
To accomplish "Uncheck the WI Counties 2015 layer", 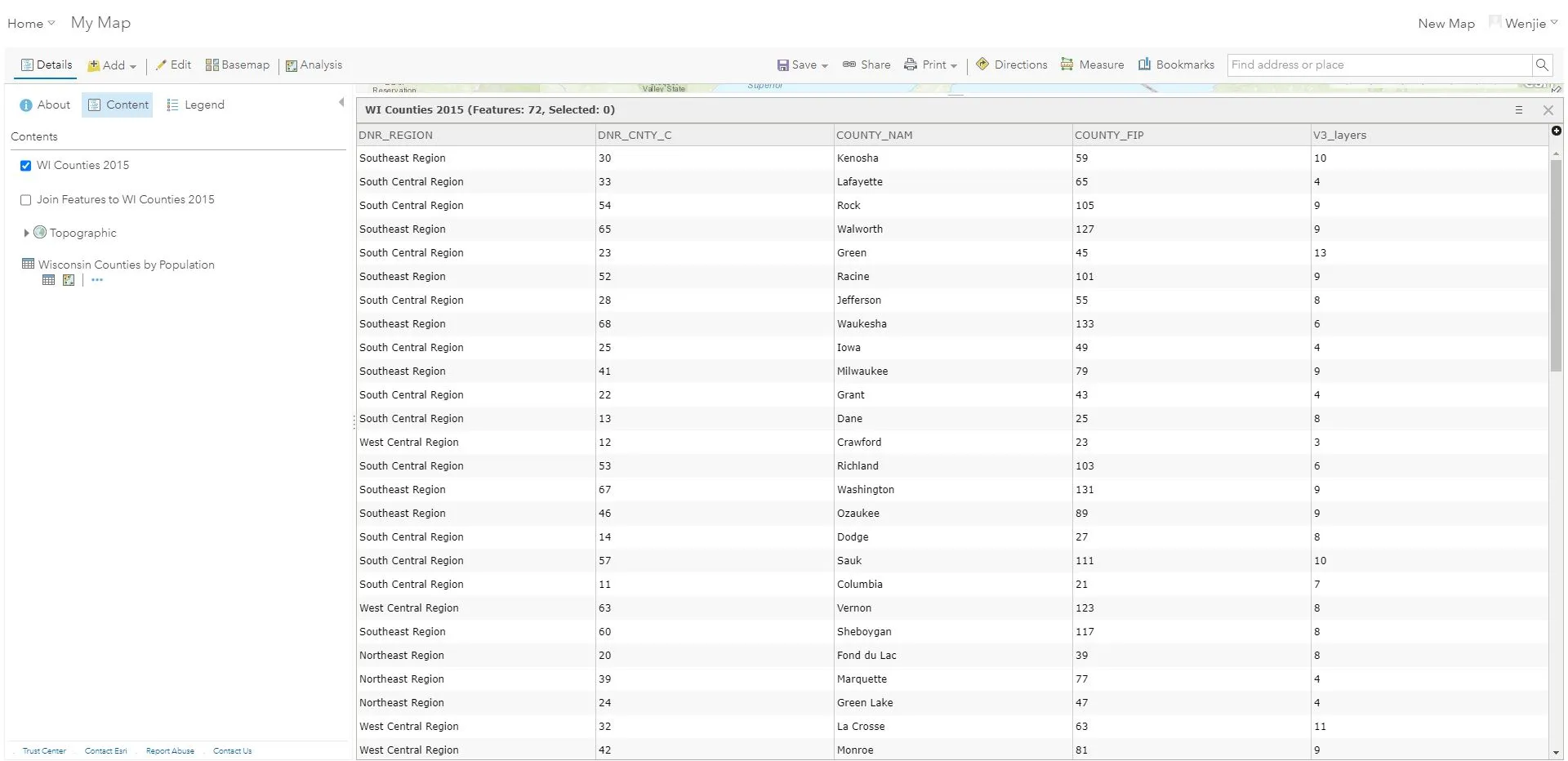I will tap(26, 166).
